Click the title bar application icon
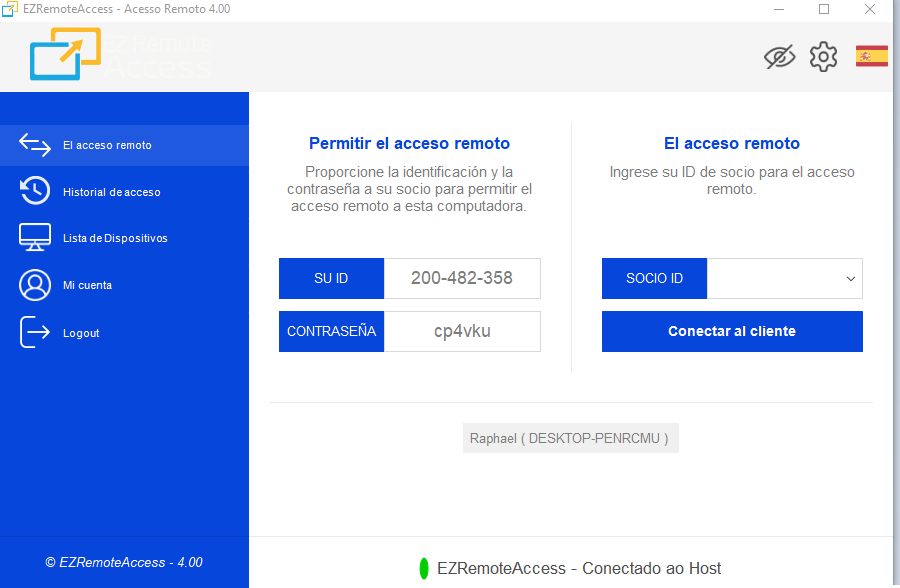900x588 pixels. click(x=10, y=9)
